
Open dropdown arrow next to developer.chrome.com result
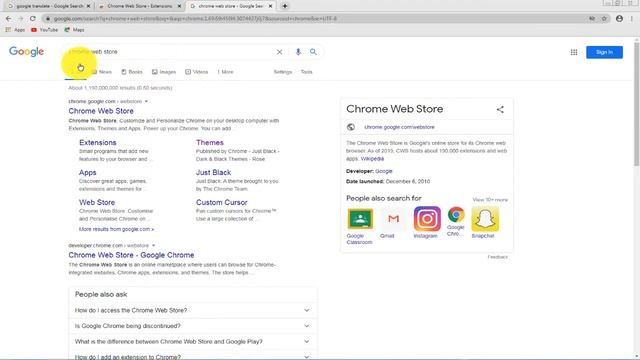[153, 245]
